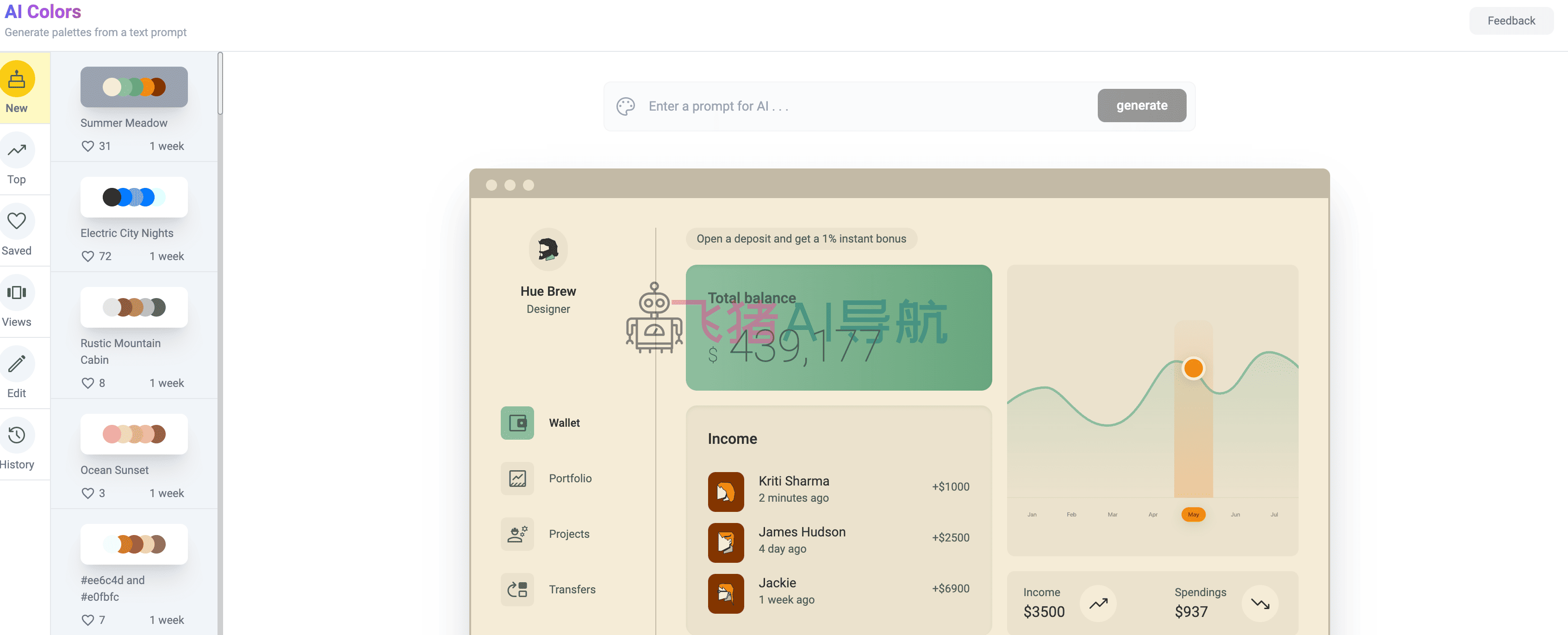Open the Edit tab

pos(17,373)
